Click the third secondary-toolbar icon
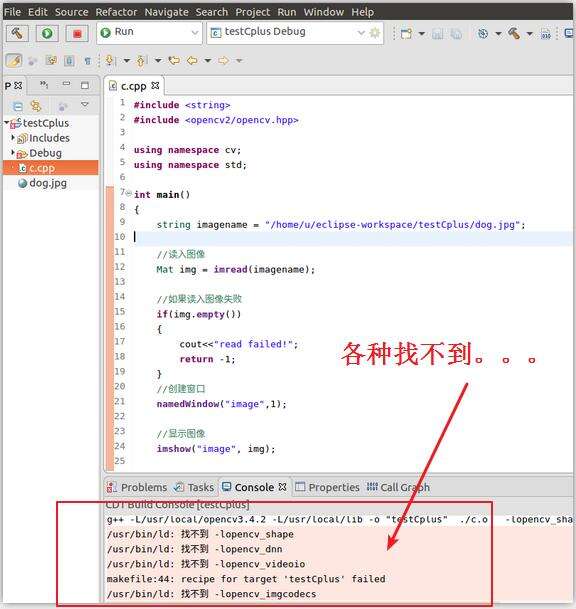Viewport: 576px width, 609px height. pyautogui.click(x=51, y=61)
